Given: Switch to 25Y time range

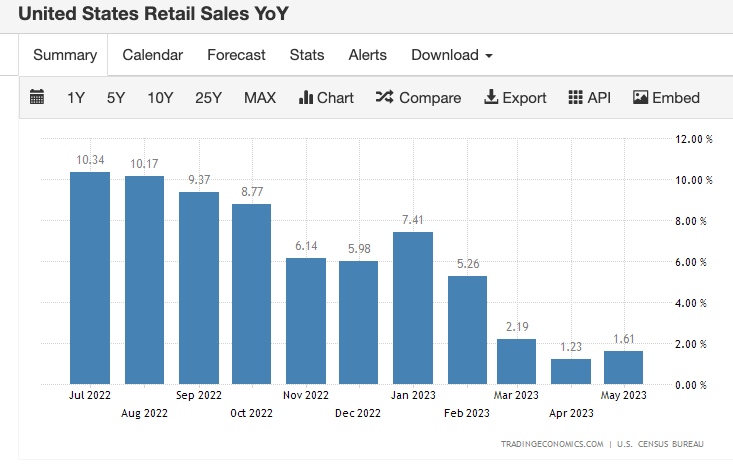Looking at the screenshot, I should 208,97.
